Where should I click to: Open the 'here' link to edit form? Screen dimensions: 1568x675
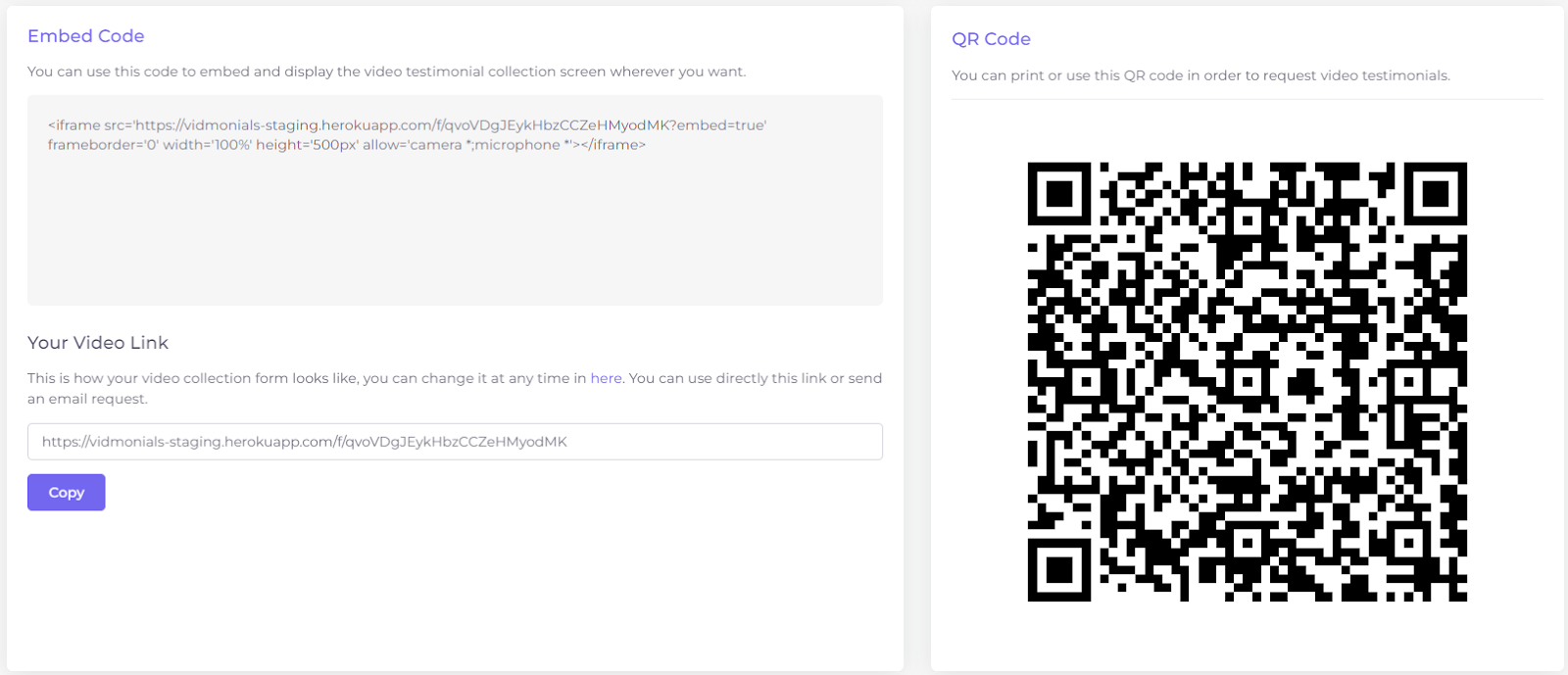(606, 378)
